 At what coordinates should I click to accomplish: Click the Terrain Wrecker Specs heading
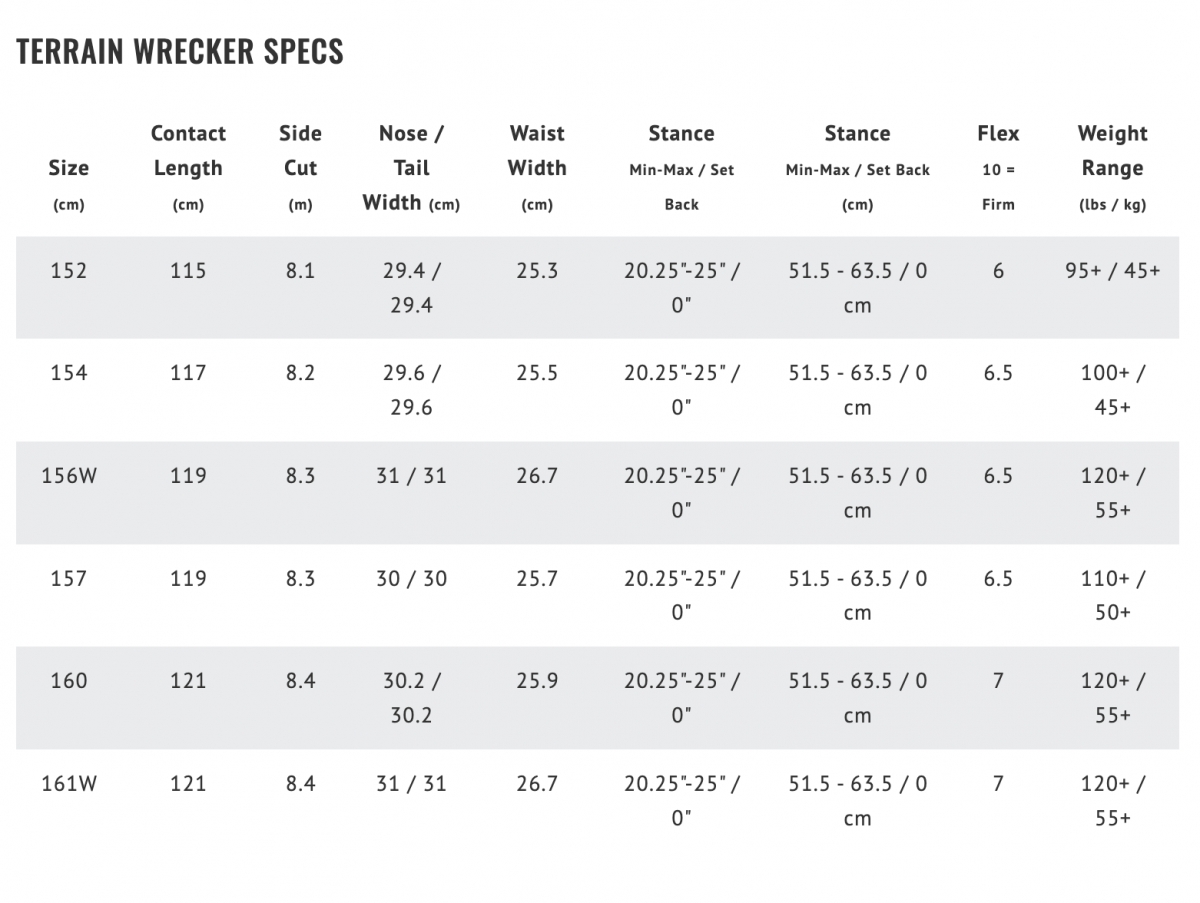tap(180, 51)
